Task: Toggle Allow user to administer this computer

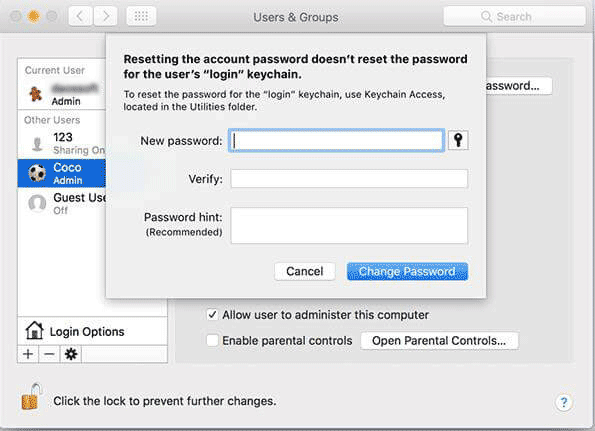Action: 212,315
